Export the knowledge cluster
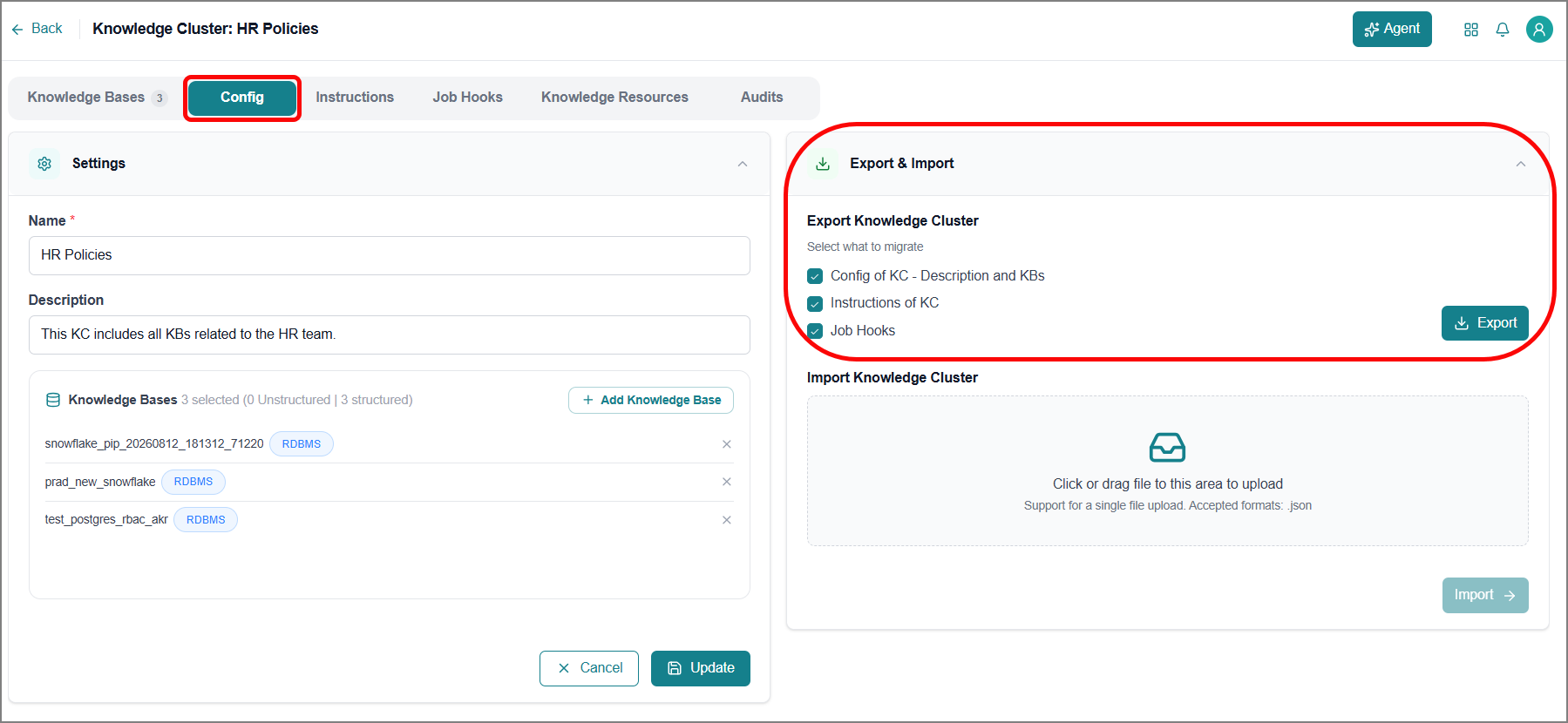The height and width of the screenshot is (723, 1568). (1485, 323)
